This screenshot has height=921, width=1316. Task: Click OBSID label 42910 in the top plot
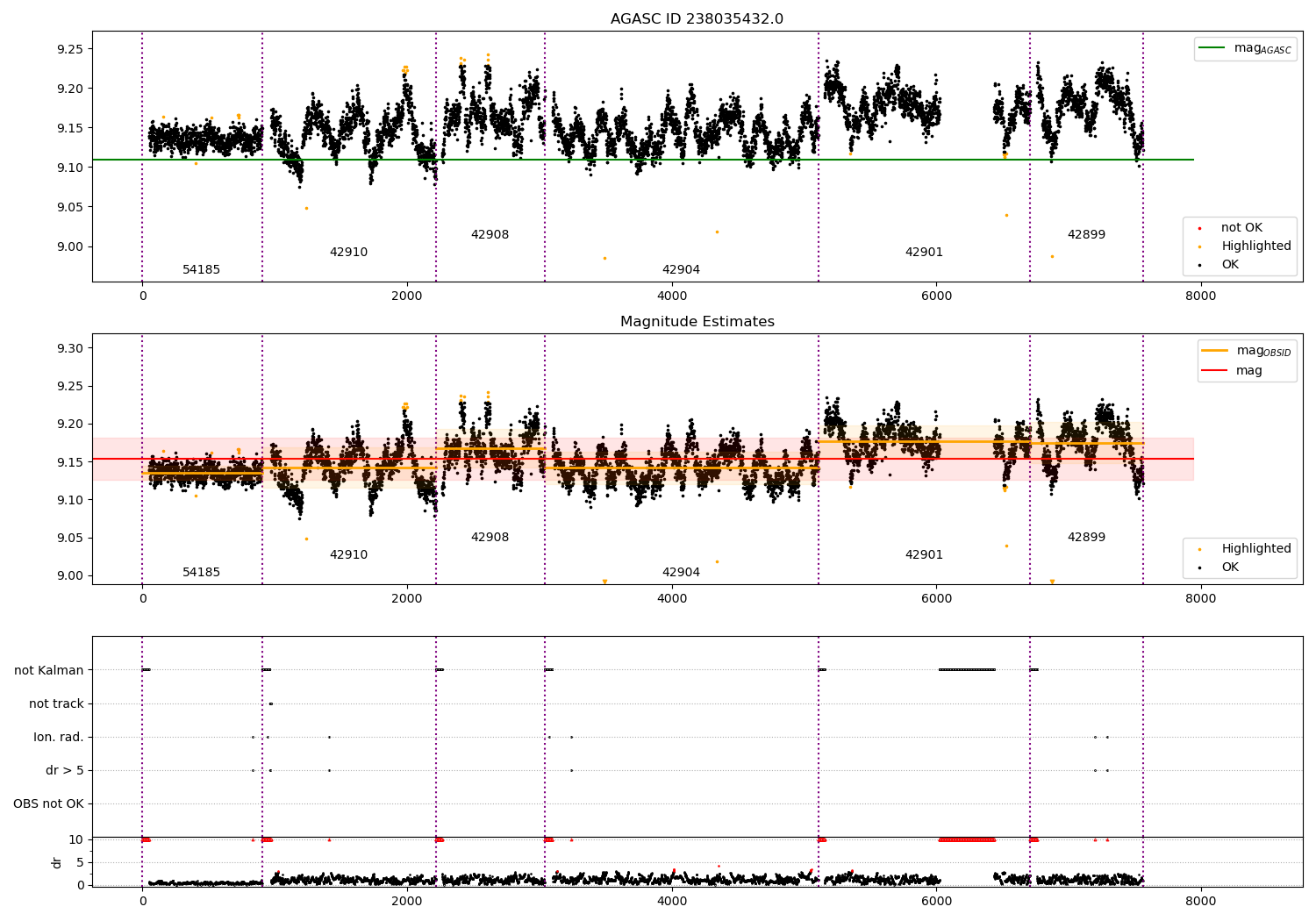point(348,253)
